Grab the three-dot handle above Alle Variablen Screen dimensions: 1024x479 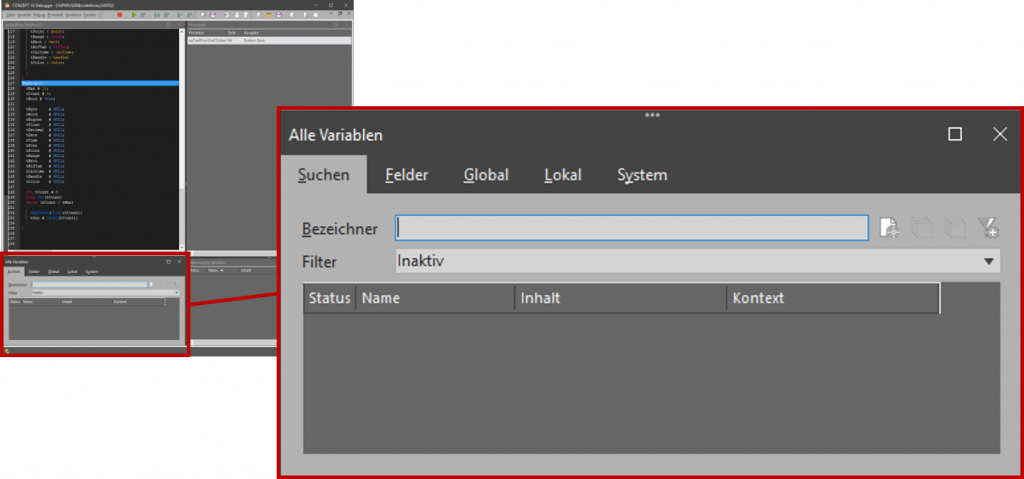pyautogui.click(x=652, y=115)
